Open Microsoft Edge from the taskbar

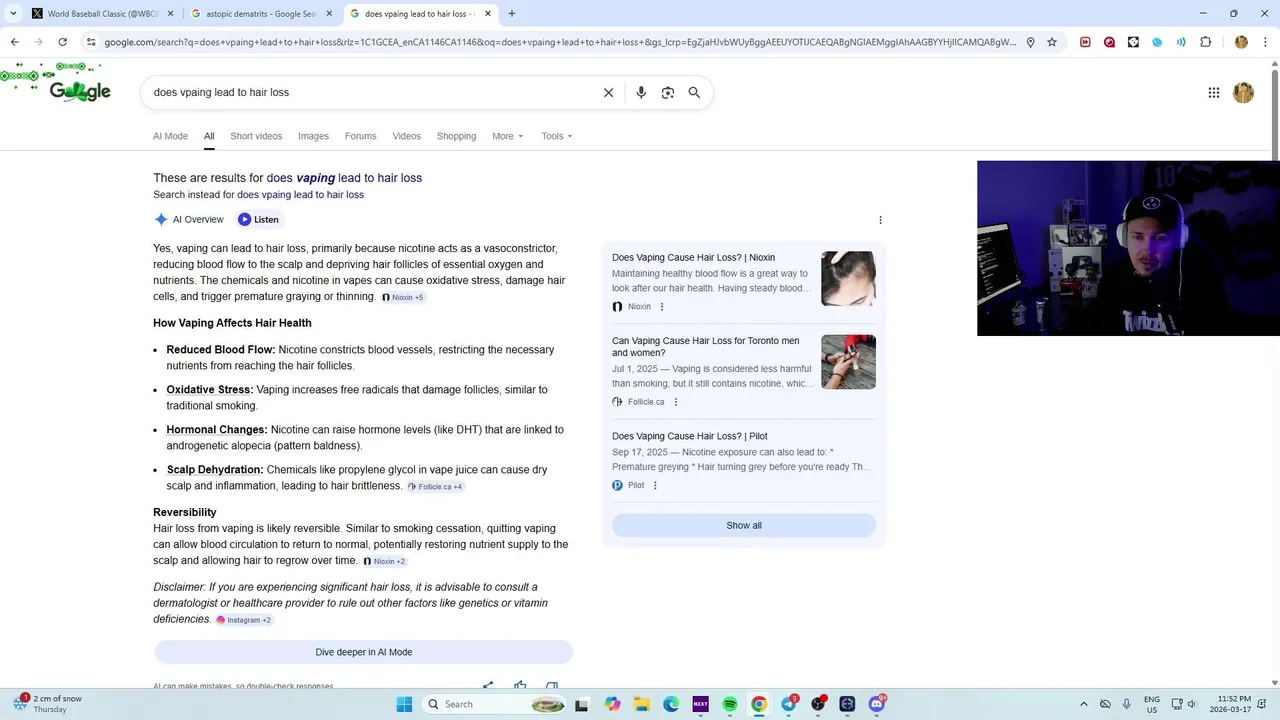click(x=671, y=704)
